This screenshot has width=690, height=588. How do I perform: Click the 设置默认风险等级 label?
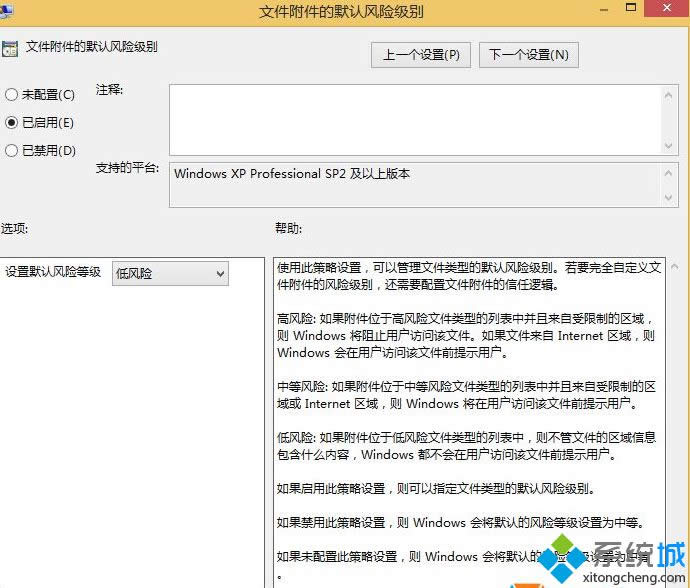(x=53, y=272)
